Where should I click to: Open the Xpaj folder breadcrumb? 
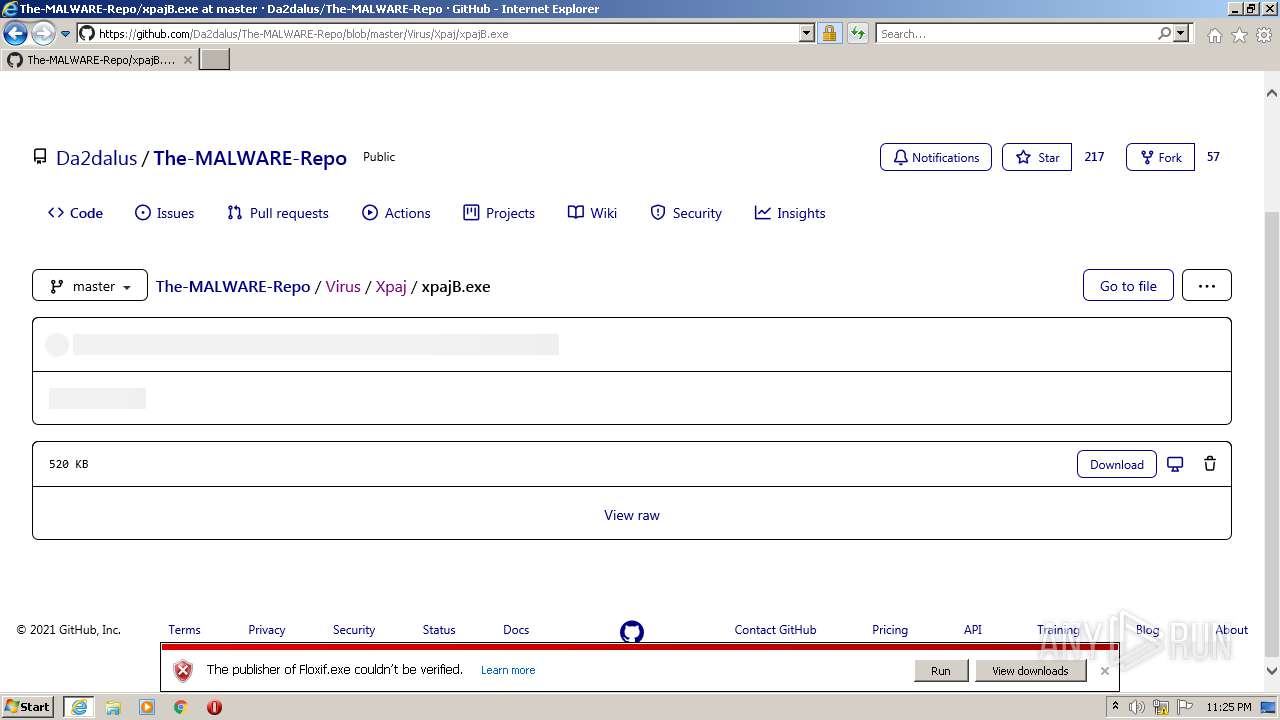point(391,286)
